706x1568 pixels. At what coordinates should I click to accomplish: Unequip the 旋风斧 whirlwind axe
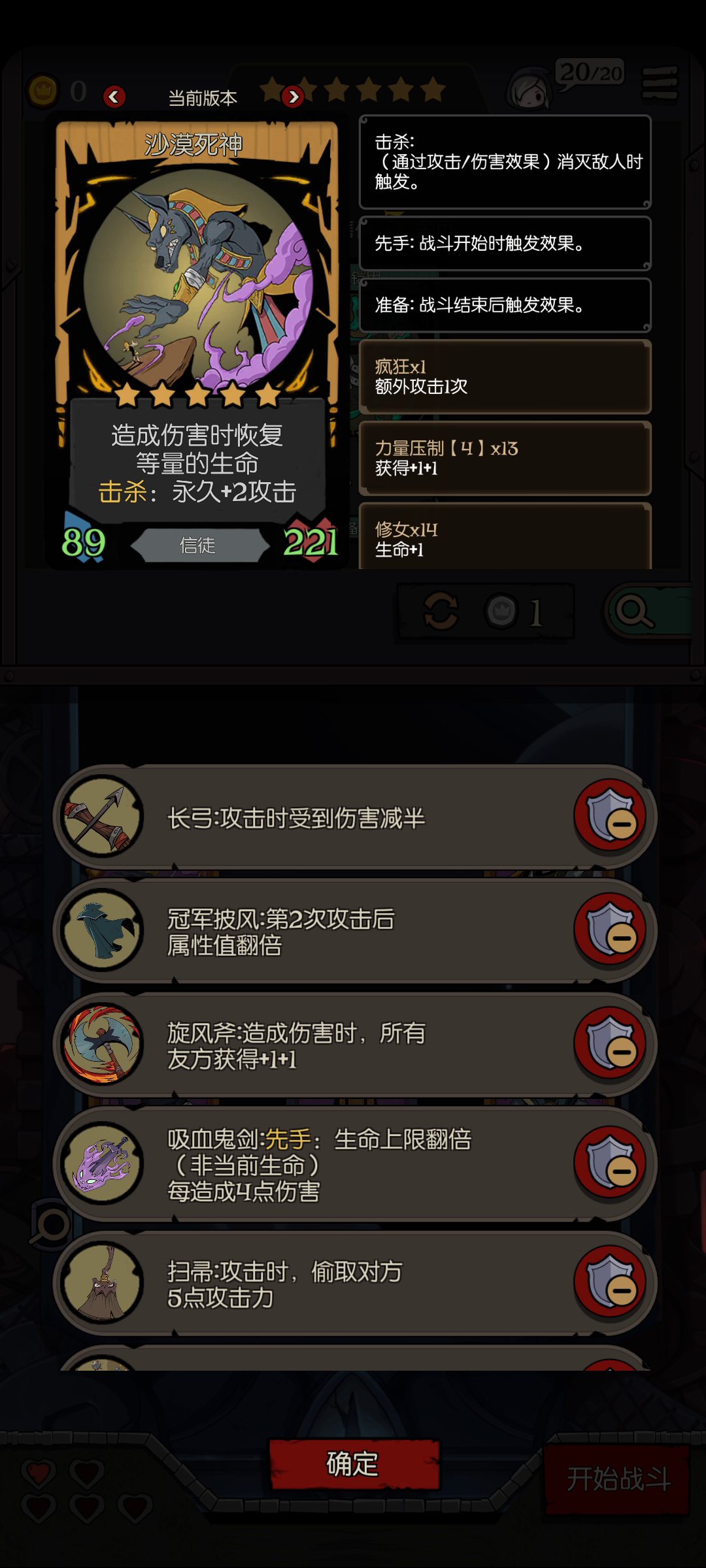(611, 1044)
